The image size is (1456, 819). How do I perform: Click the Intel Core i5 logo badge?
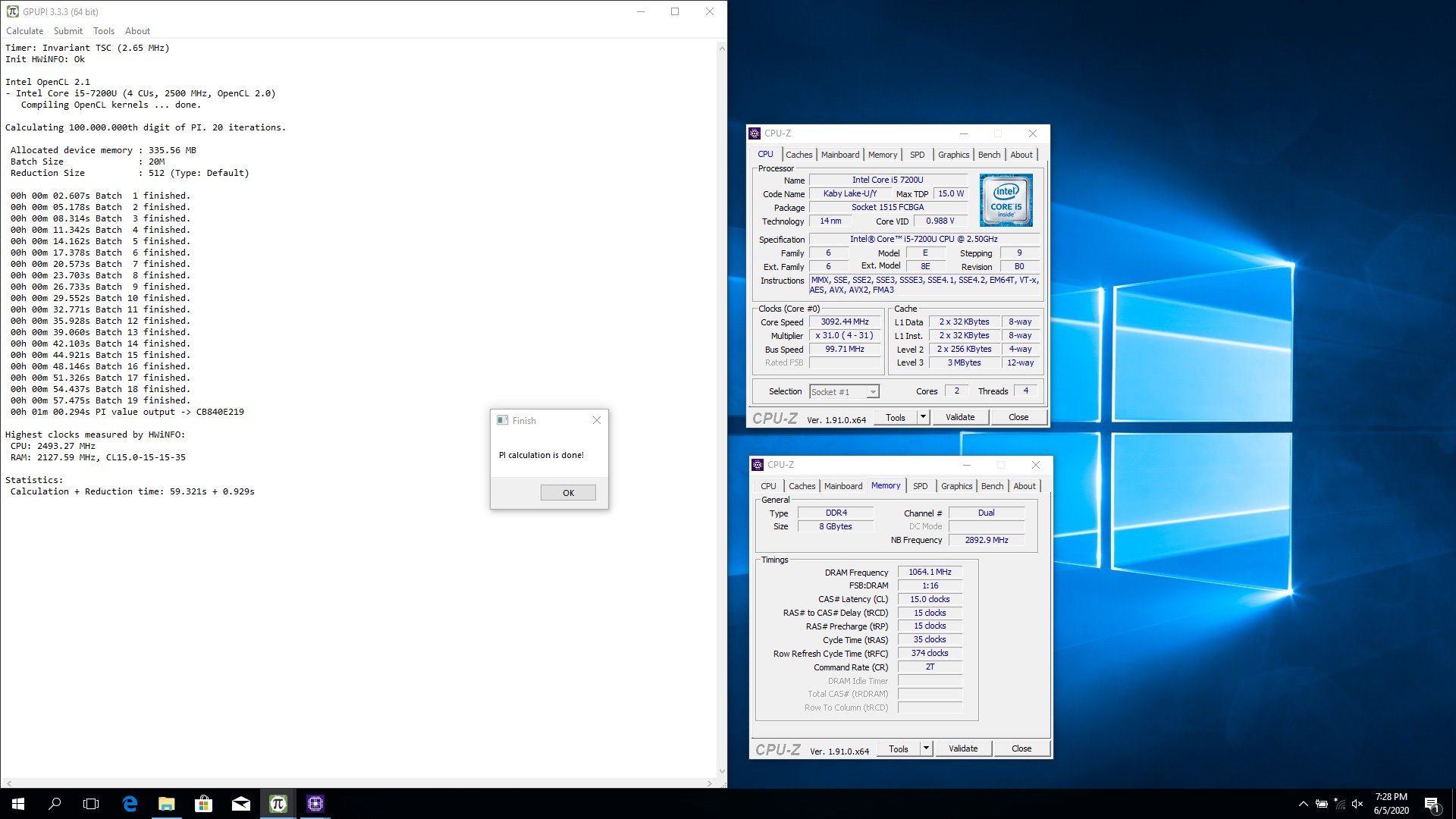coord(1006,200)
